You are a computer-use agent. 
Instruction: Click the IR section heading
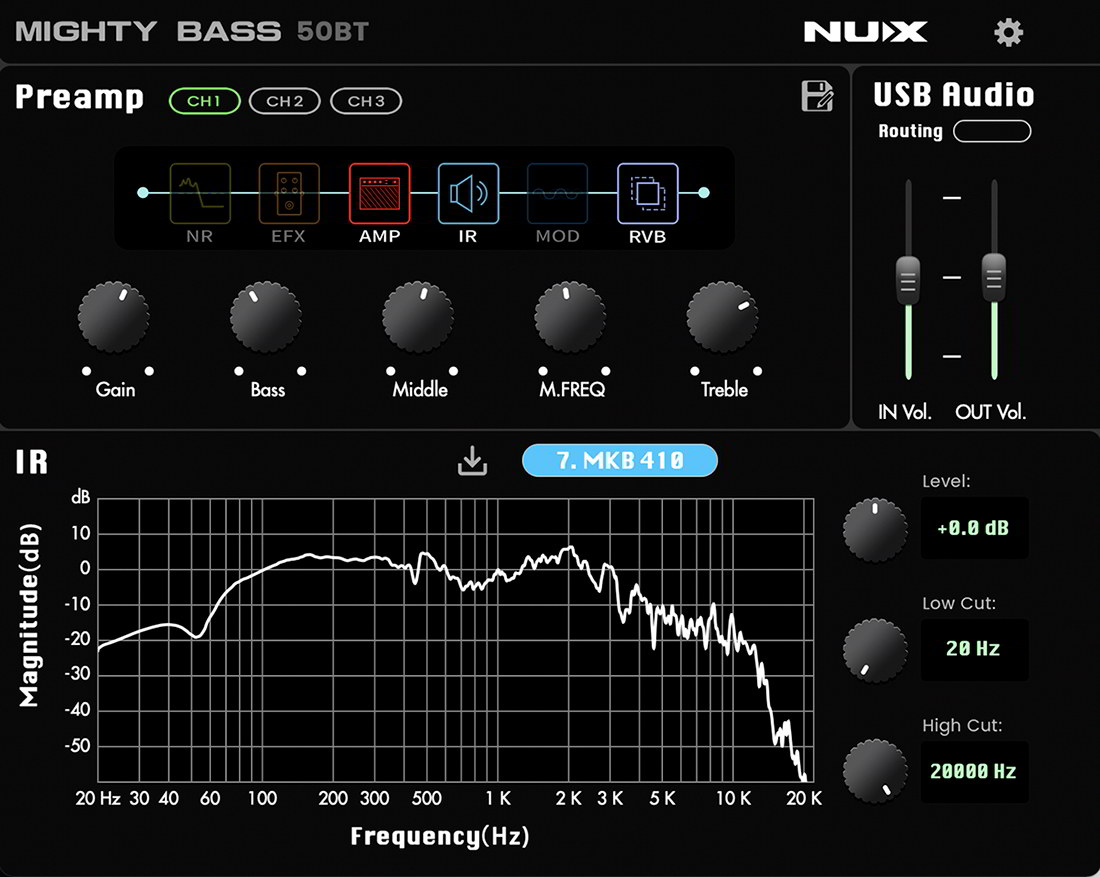pyautogui.click(x=32, y=462)
